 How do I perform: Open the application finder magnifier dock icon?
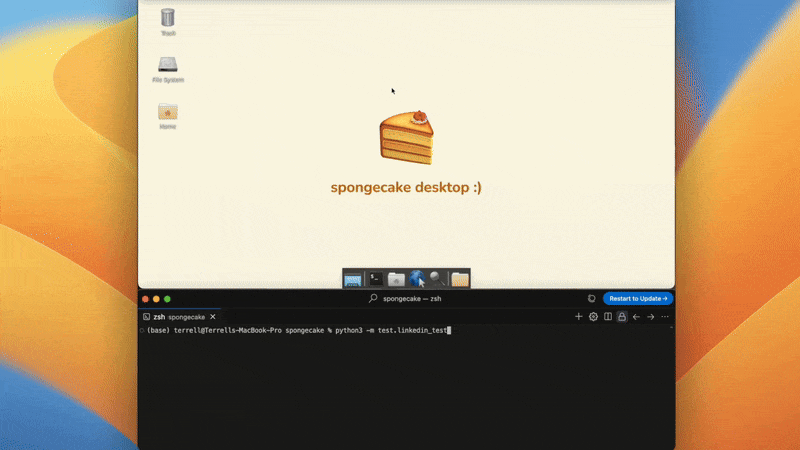437,279
